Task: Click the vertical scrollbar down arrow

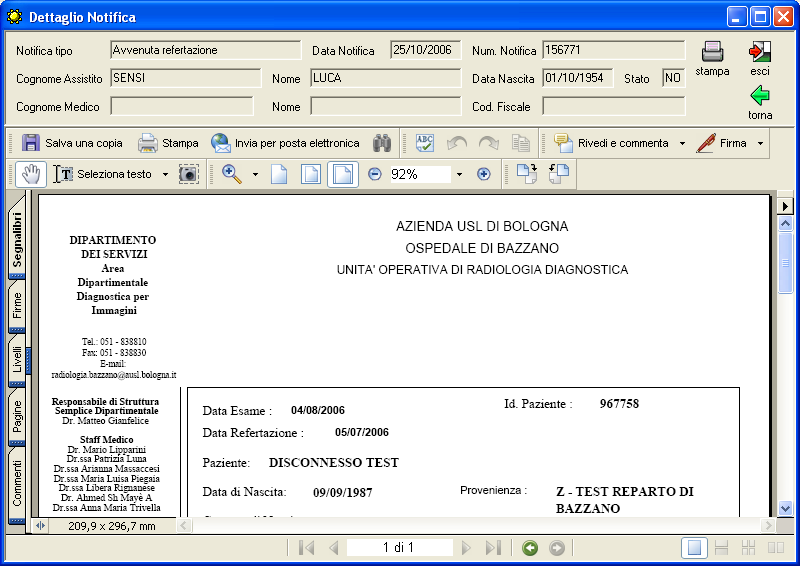Action: point(785,508)
